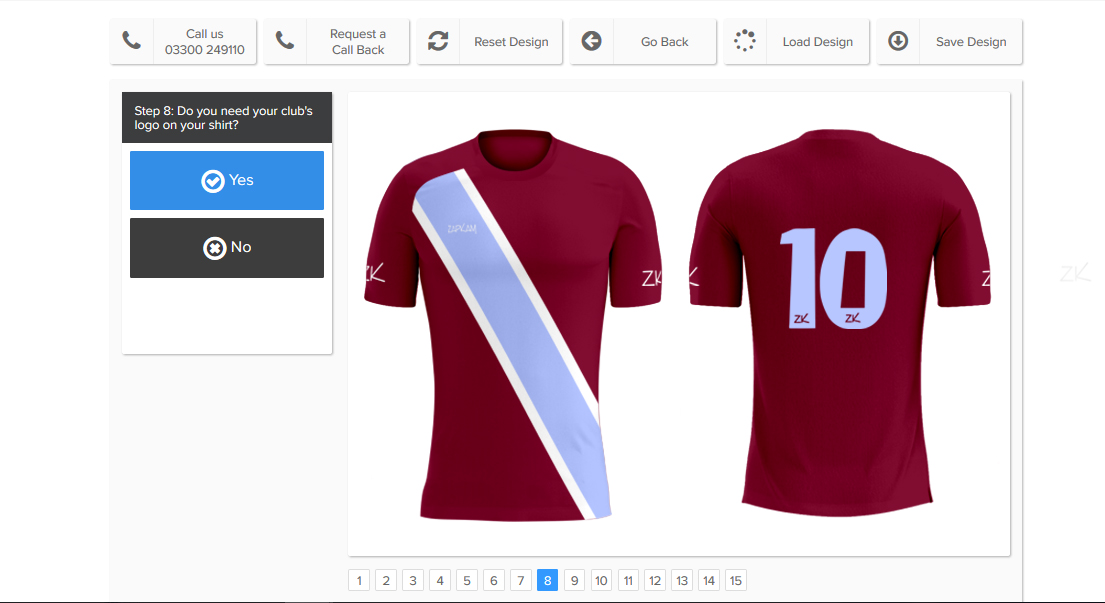Click Go Back in the toolbar
Viewport: 1105px width, 603px height.
664,41
